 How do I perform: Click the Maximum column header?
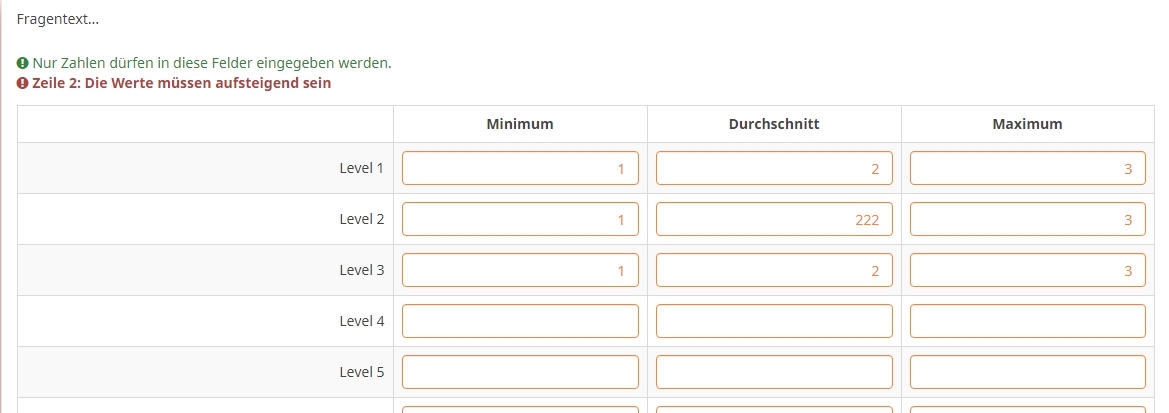coord(1027,124)
